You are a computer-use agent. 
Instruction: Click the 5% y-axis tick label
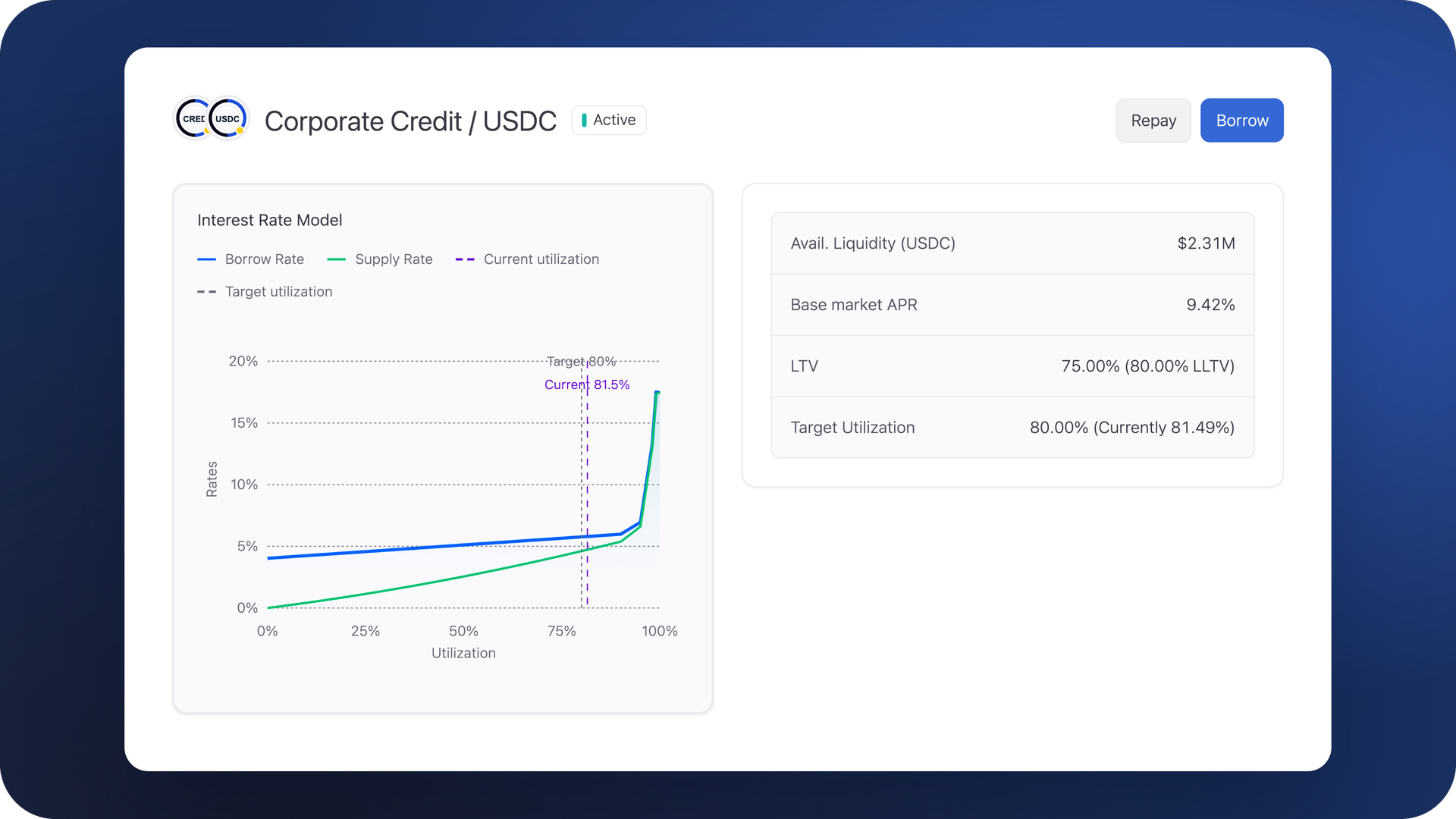point(247,546)
